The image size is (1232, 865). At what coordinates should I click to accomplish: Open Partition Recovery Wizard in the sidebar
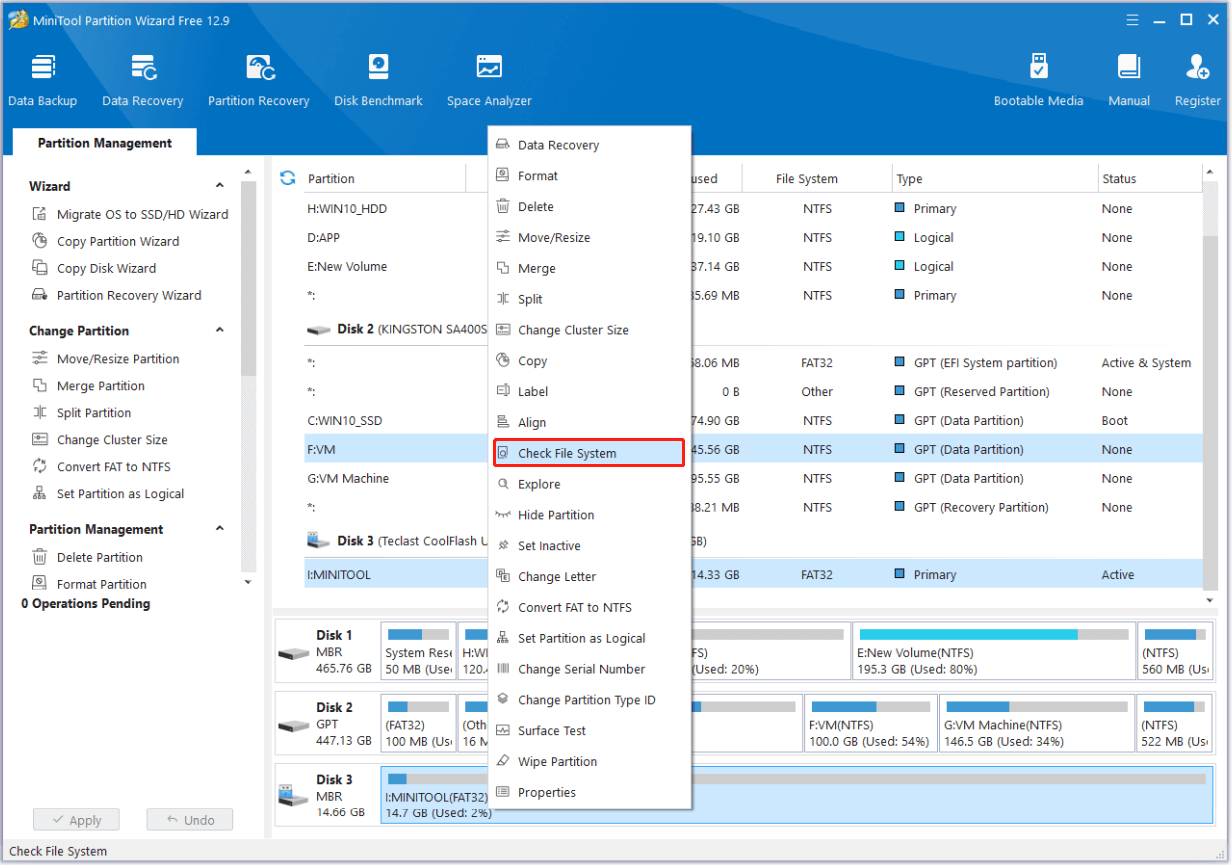pyautogui.click(x=117, y=295)
